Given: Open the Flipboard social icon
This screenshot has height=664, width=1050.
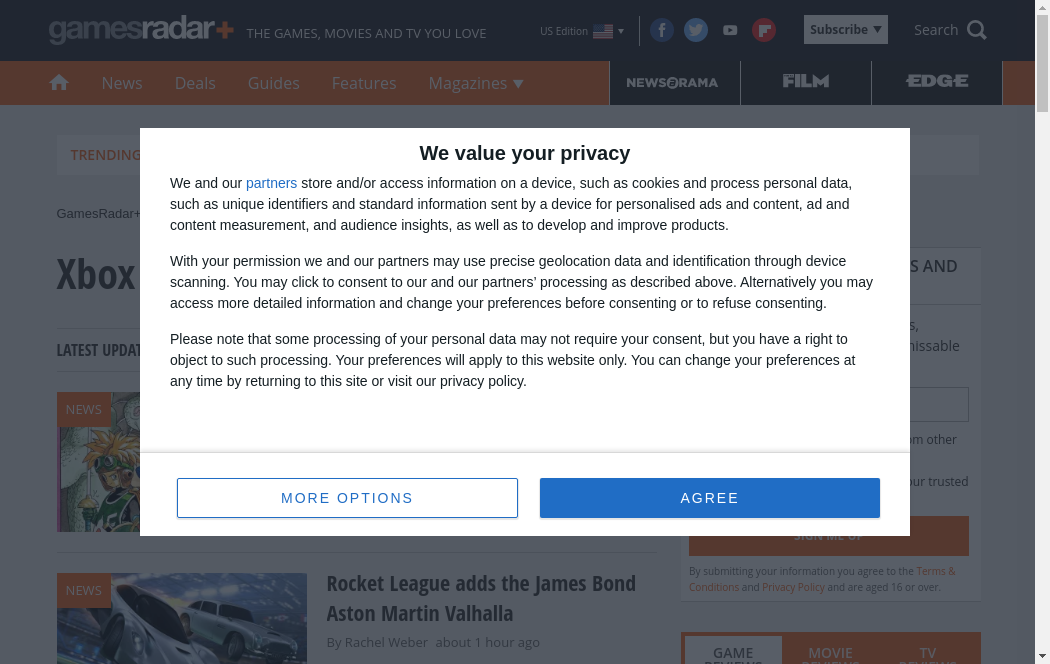Looking at the screenshot, I should 764,30.
